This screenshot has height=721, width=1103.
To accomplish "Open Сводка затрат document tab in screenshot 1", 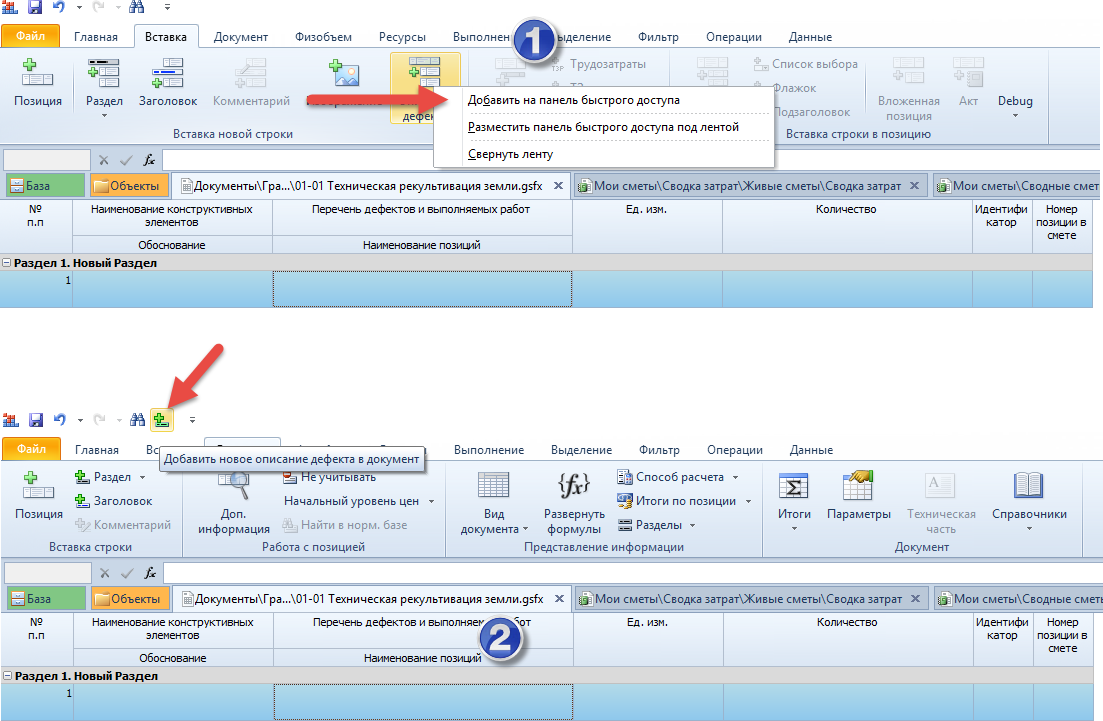I will click(750, 186).
